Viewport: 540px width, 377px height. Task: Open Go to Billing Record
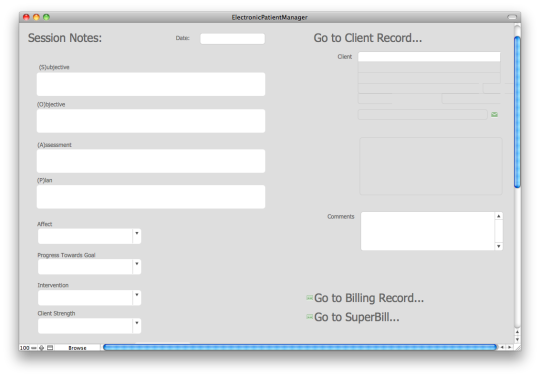(369, 298)
